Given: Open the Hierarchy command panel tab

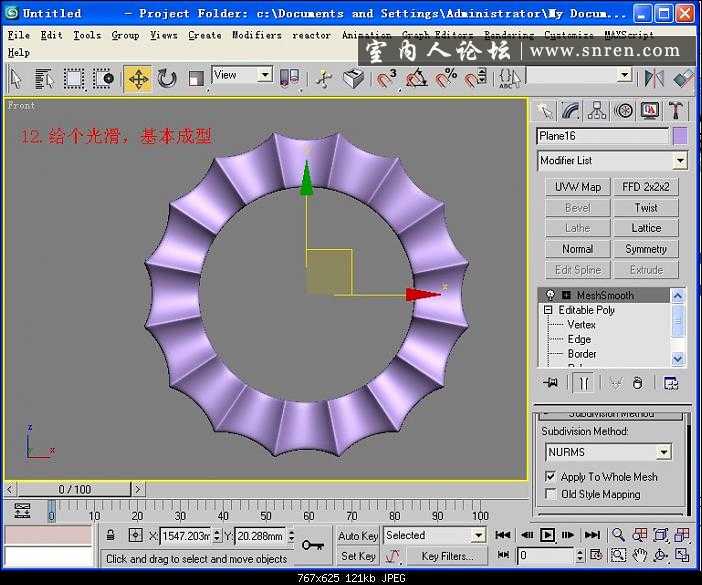Looking at the screenshot, I should [597, 111].
